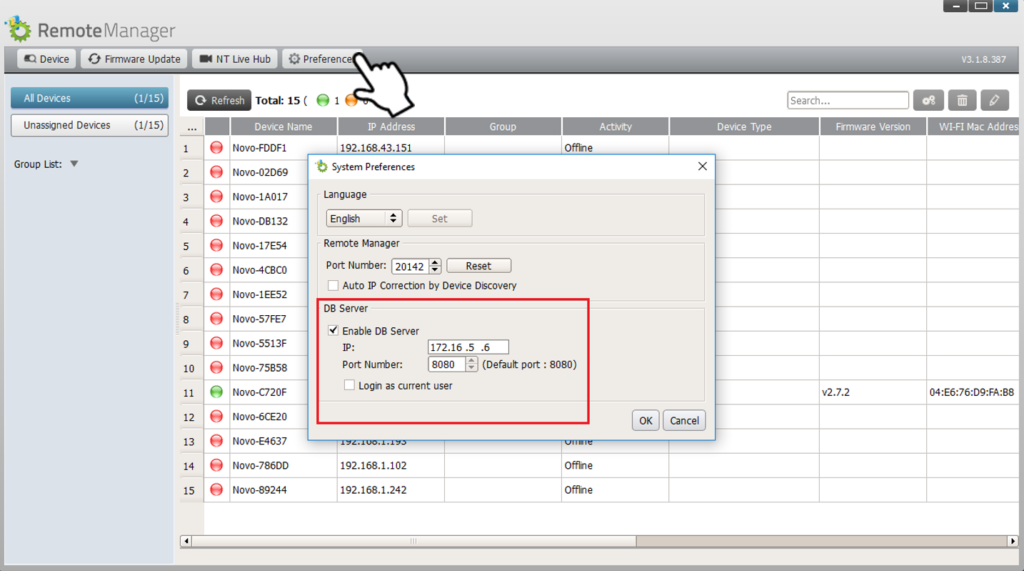Enable Auto IP Correction by Device Discovery
Image resolution: width=1024 pixels, height=571 pixels.
333,286
